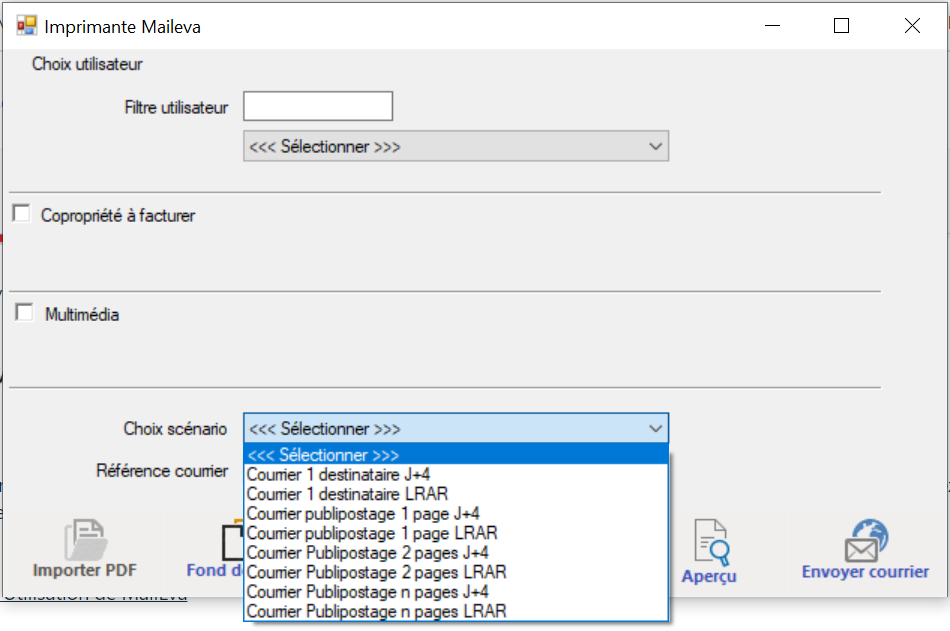The image size is (950, 631).
Task: Click the Fond de page icon
Action: (233, 541)
